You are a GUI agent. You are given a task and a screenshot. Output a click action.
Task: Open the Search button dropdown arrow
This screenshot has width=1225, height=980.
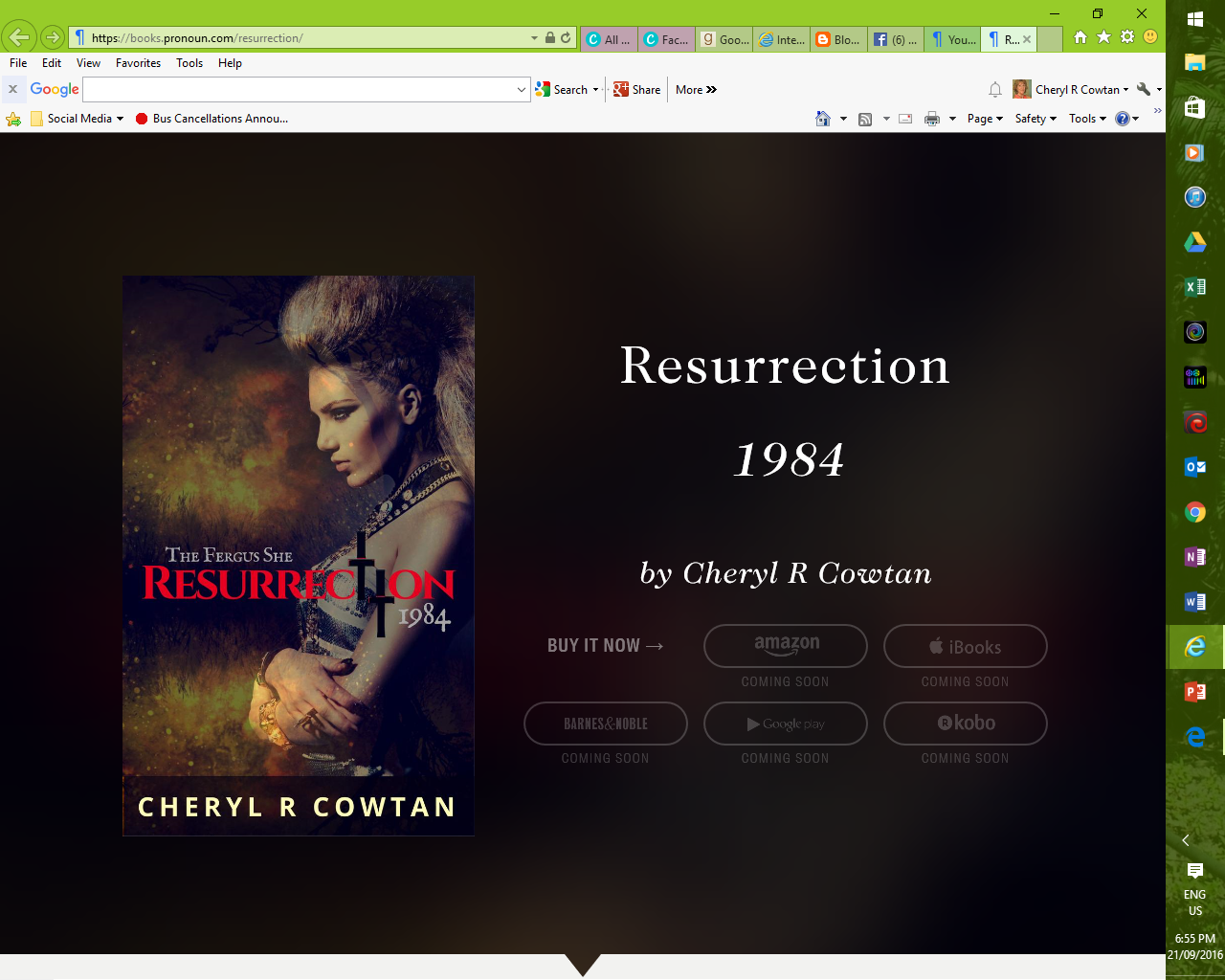[x=595, y=89]
